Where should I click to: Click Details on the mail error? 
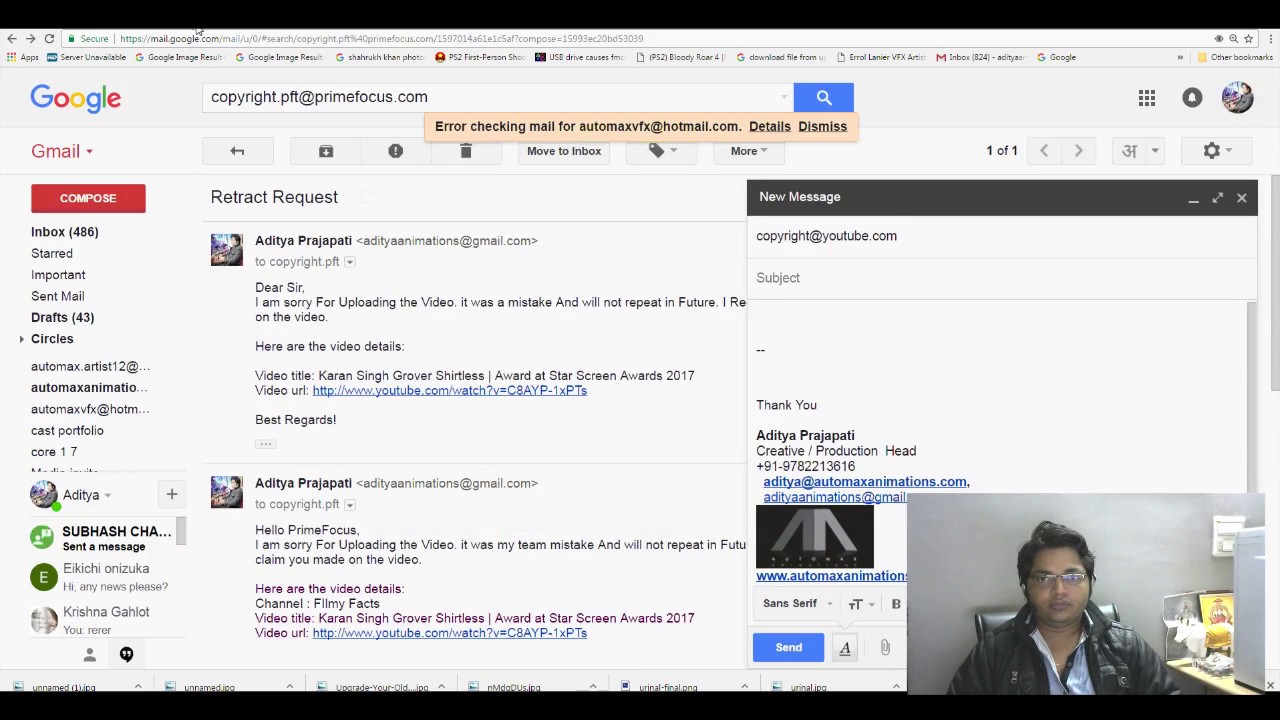(770, 126)
